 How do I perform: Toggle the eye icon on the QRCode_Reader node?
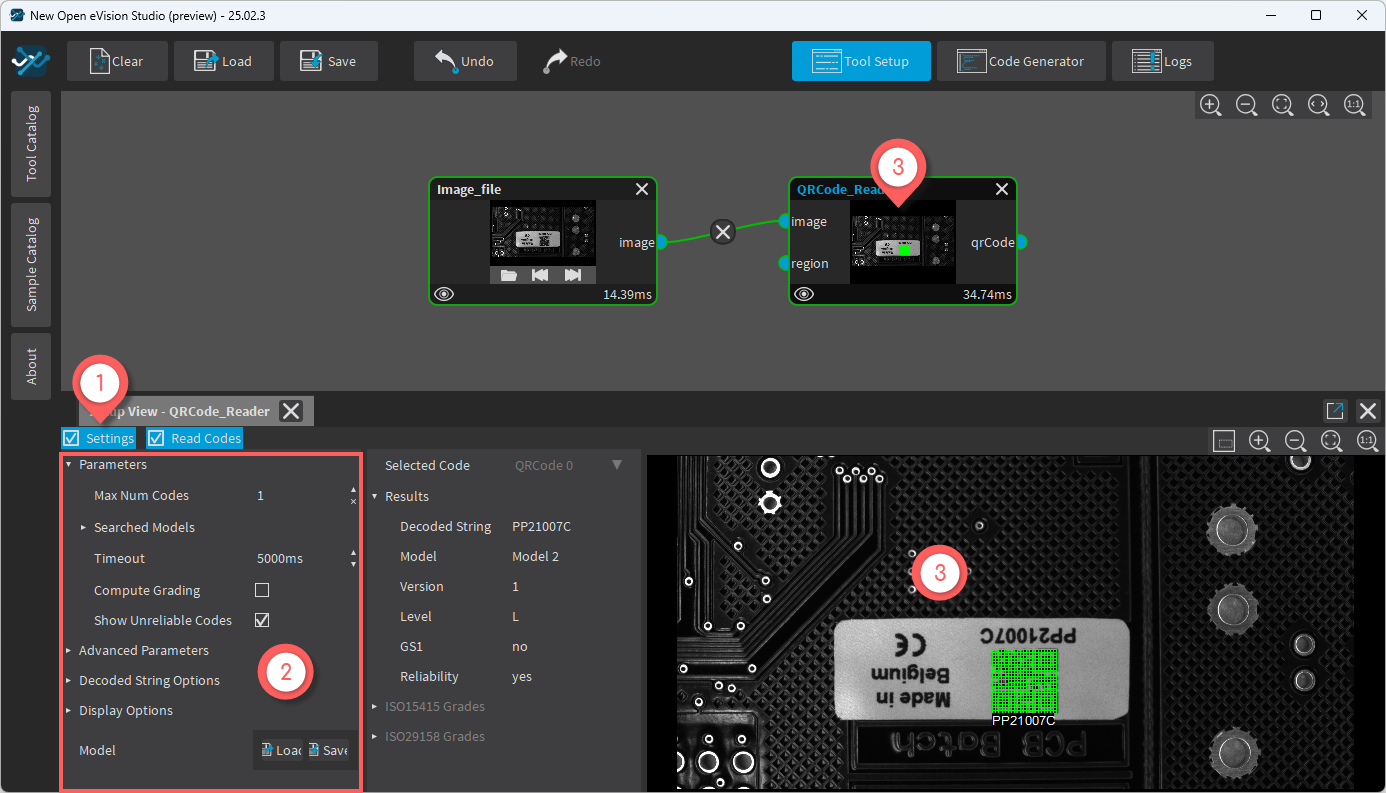[805, 294]
